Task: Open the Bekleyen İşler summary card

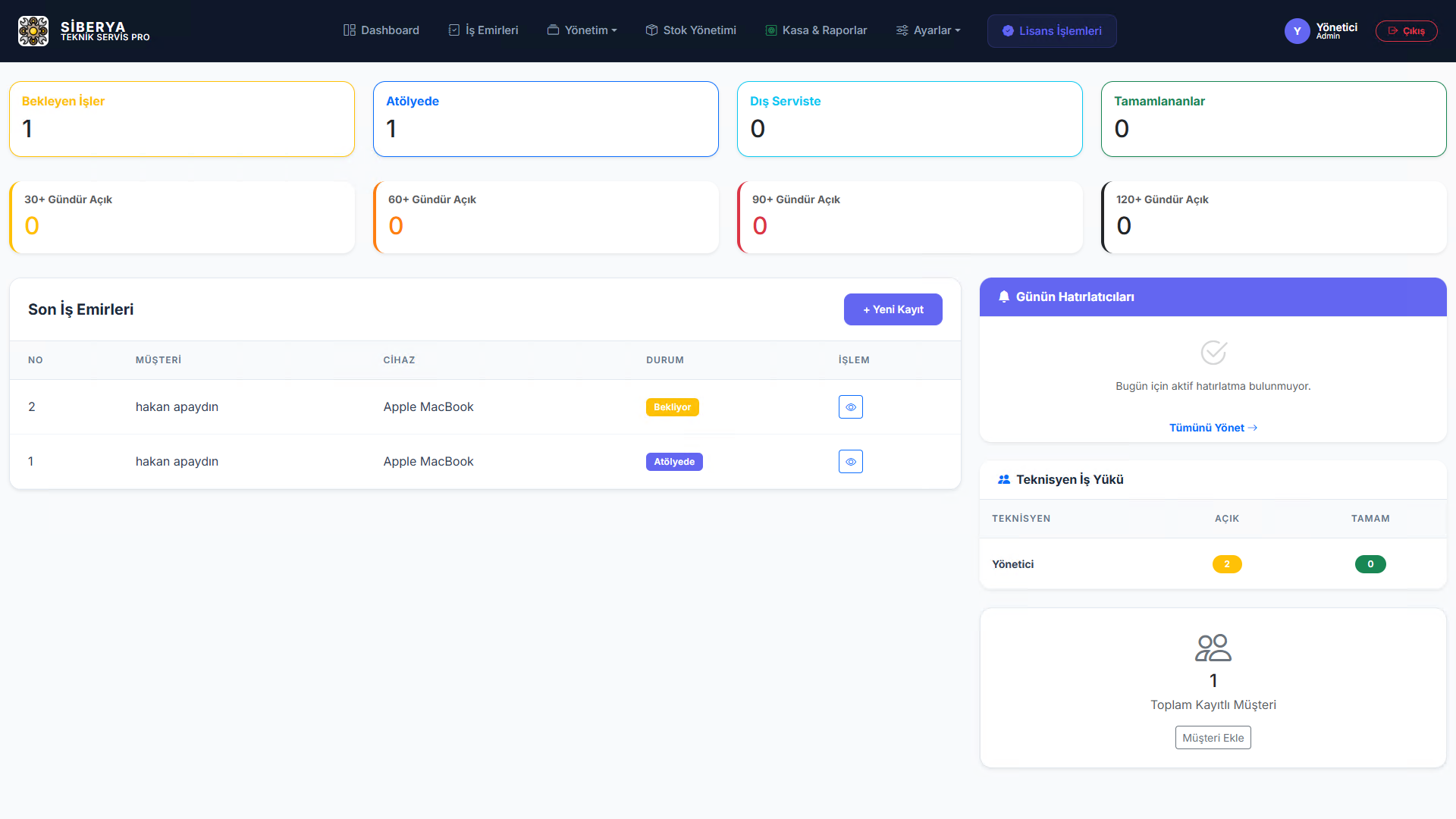Action: tap(182, 119)
